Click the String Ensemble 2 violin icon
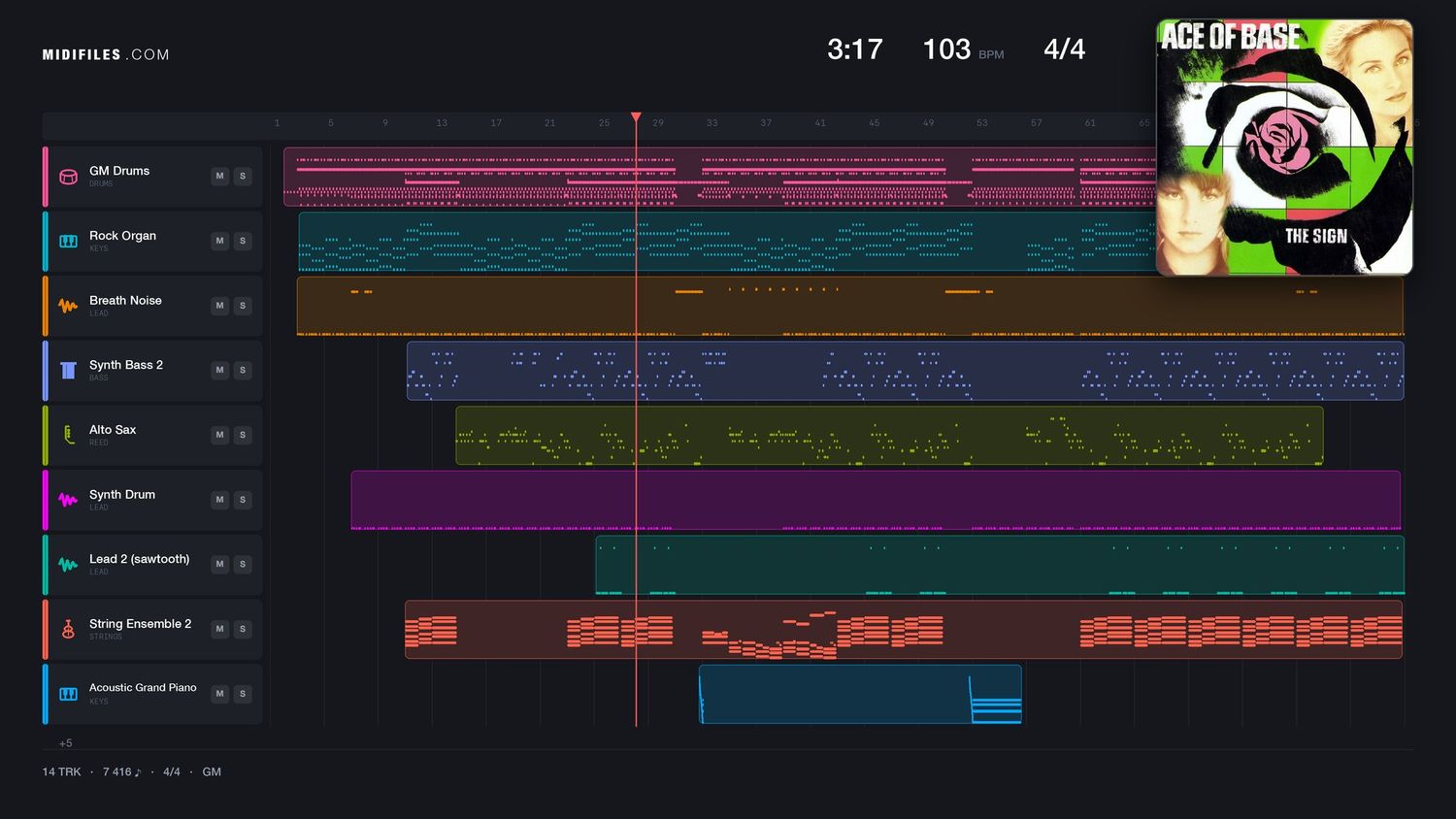Screen dimensions: 1456x819 [68, 629]
